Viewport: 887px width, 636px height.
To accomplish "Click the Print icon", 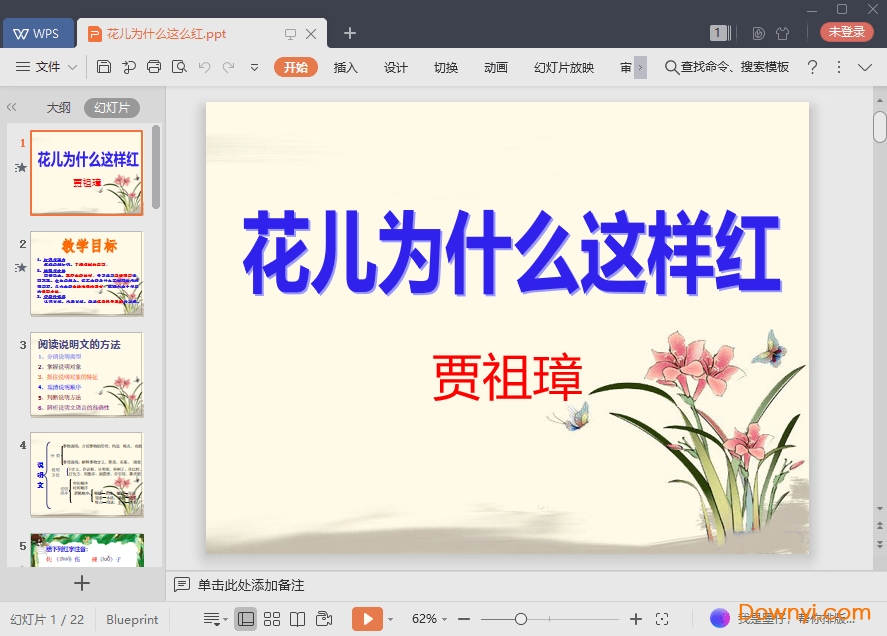I will (154, 67).
